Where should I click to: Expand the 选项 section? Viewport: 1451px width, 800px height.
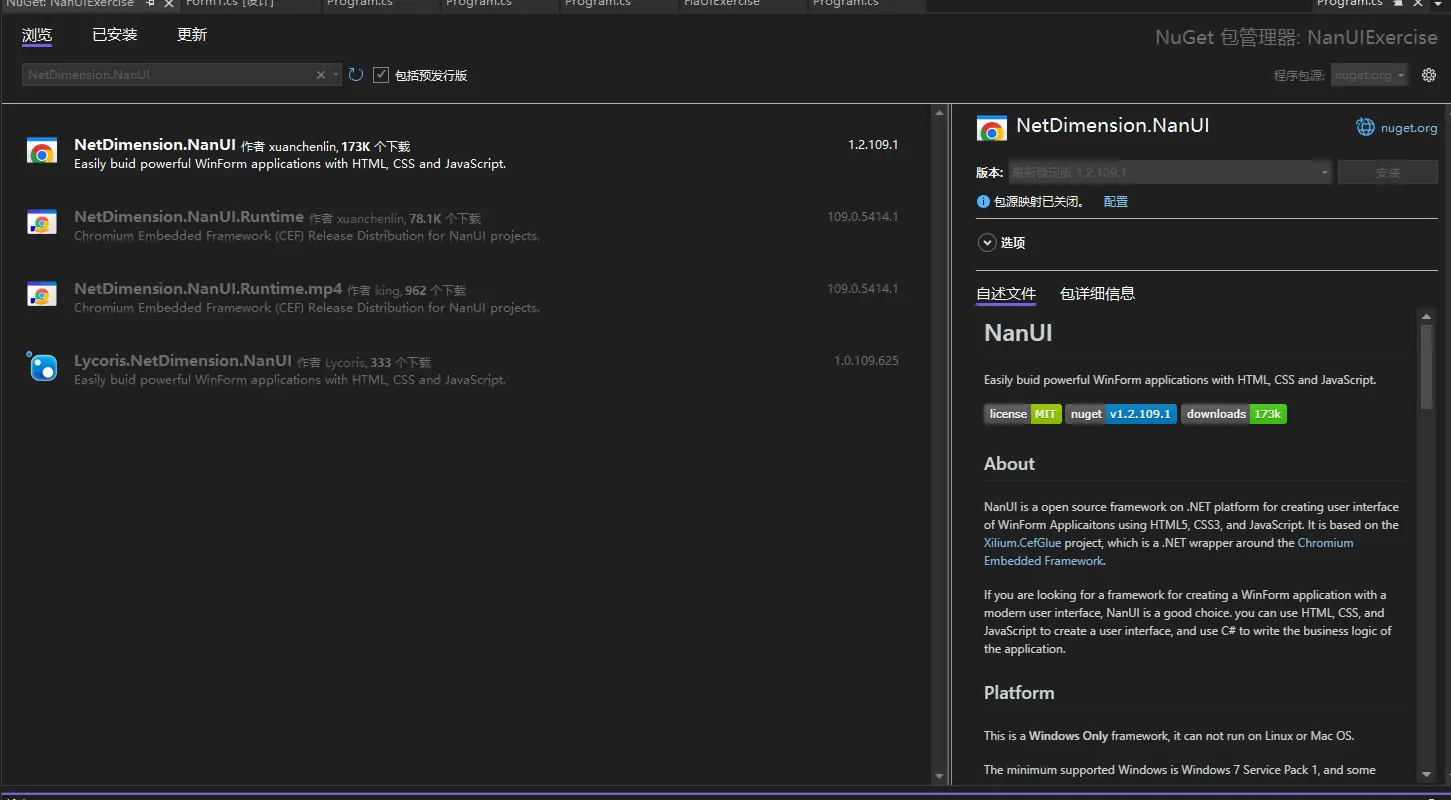(x=987, y=243)
